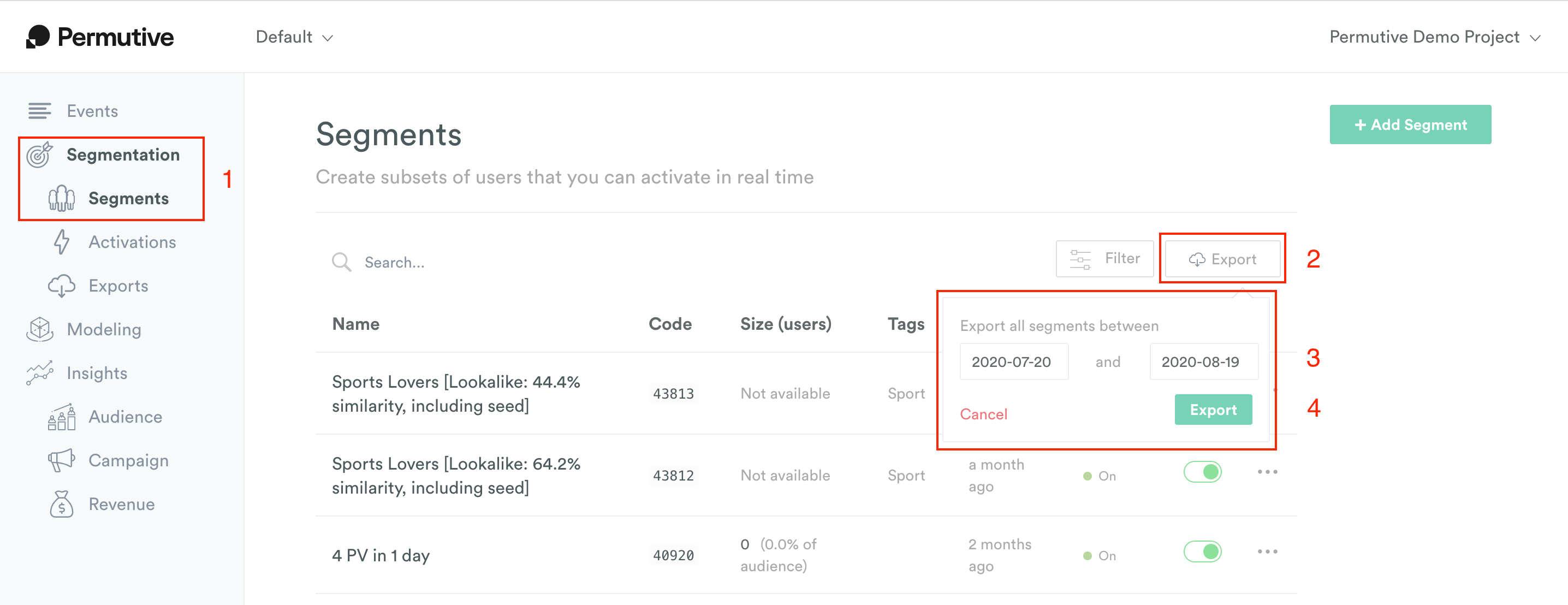Cancel the export popup
The height and width of the screenshot is (605, 1568).
tap(983, 414)
